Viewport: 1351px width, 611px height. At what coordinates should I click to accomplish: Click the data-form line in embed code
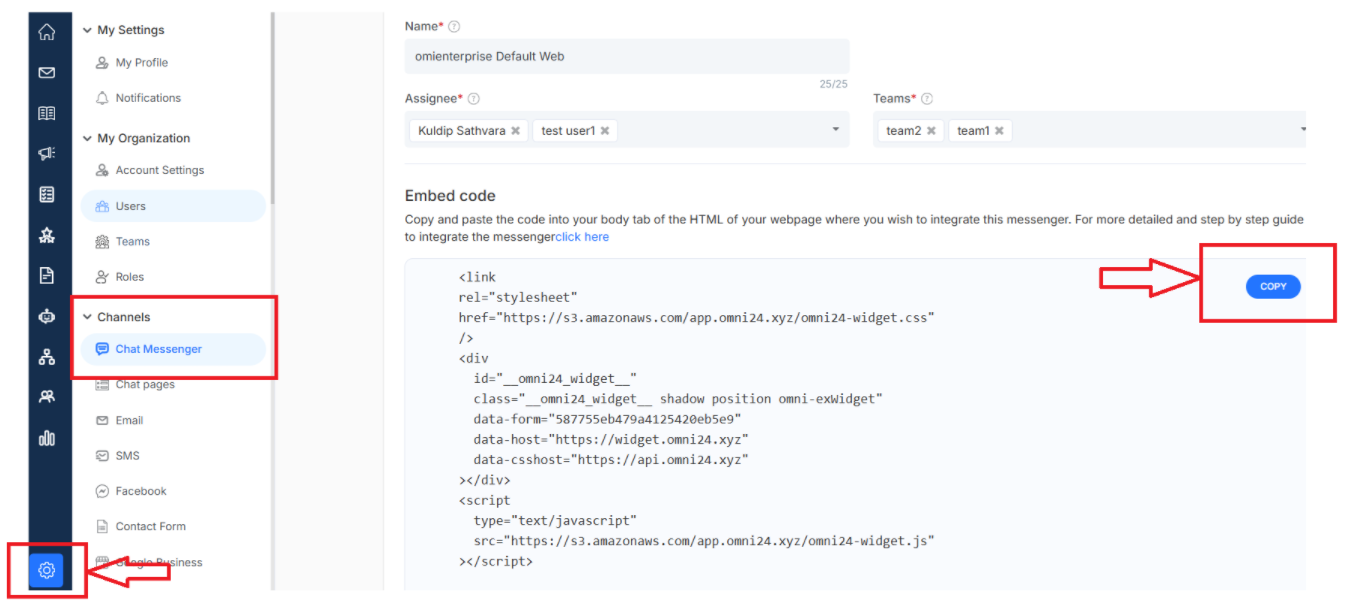[608, 419]
